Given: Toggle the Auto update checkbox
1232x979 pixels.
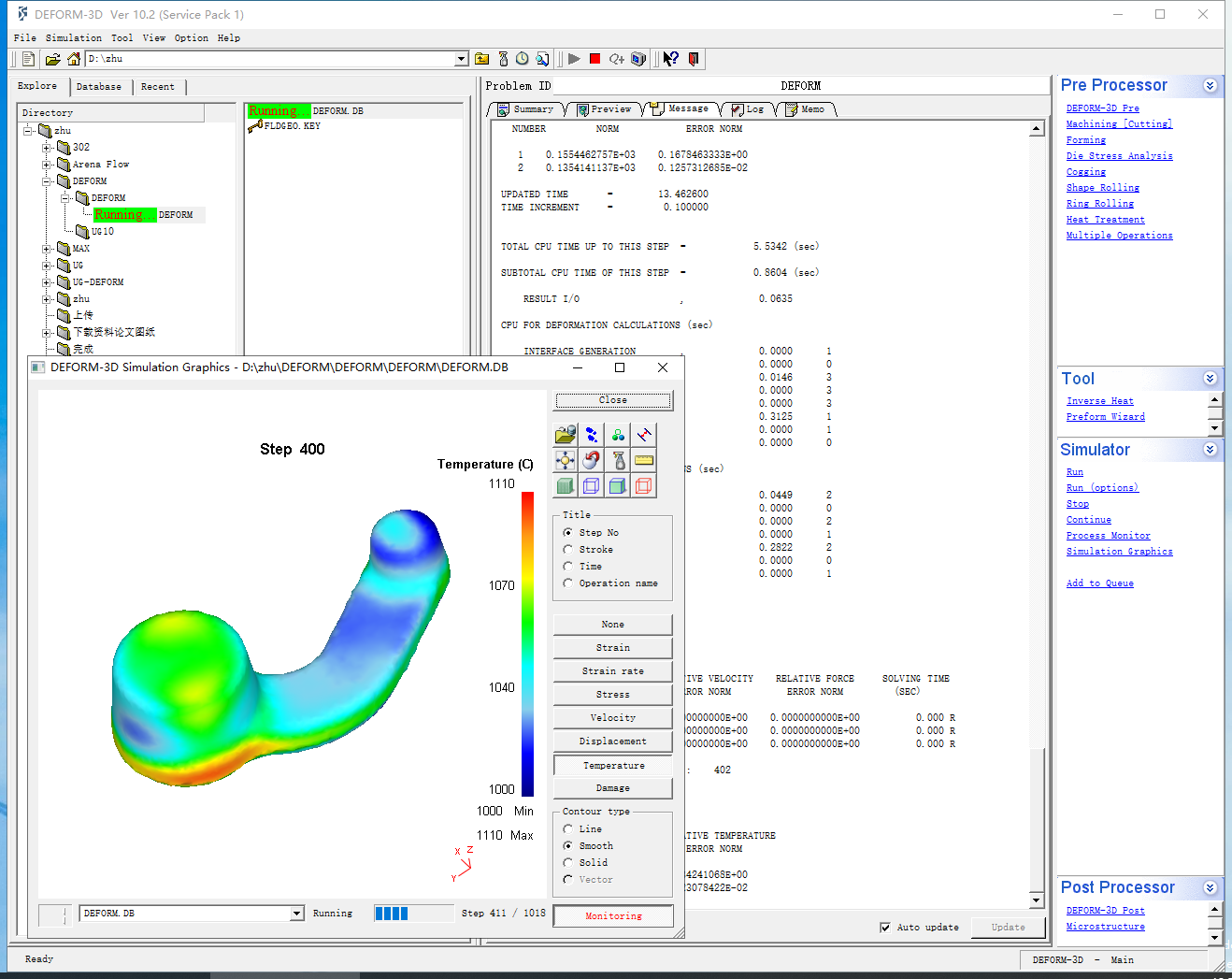Looking at the screenshot, I should pos(885,928).
